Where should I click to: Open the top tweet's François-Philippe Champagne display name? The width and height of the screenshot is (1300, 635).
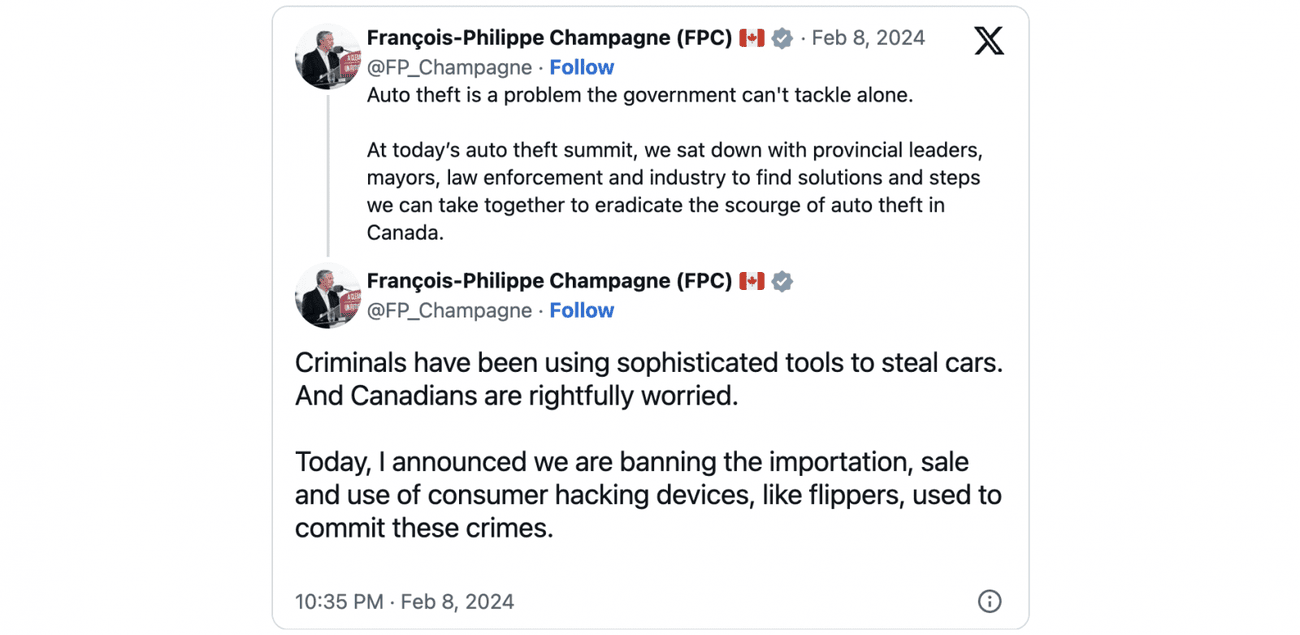tap(549, 38)
